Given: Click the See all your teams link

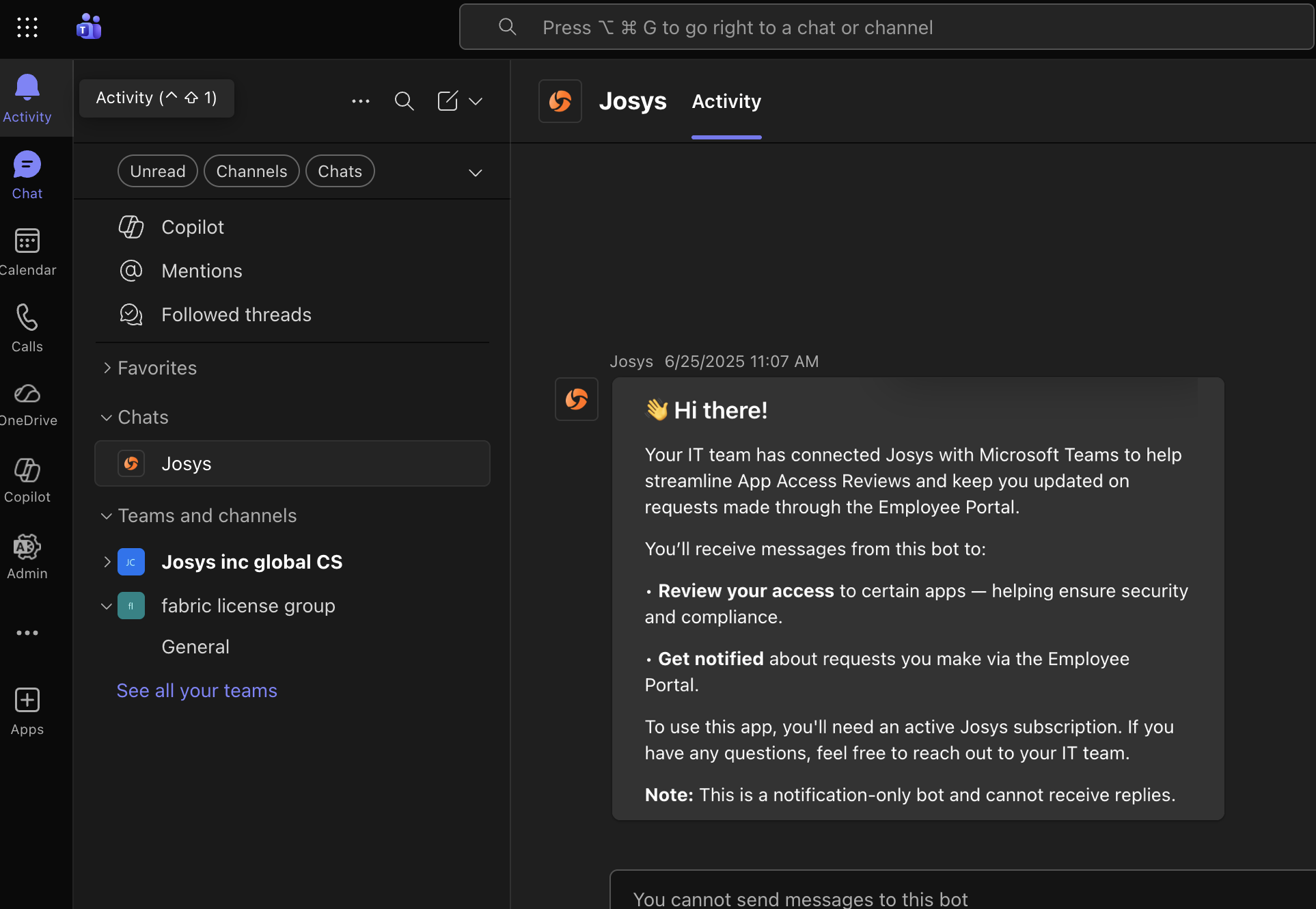Looking at the screenshot, I should pos(197,690).
